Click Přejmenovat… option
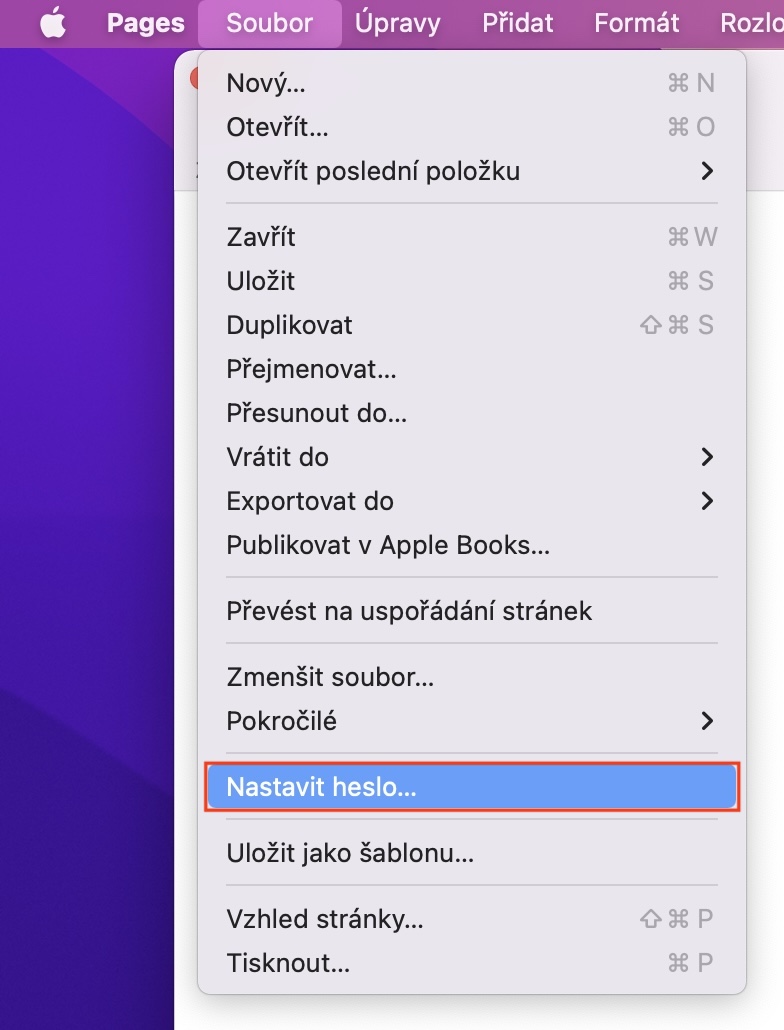The image size is (784, 1030). tap(311, 369)
